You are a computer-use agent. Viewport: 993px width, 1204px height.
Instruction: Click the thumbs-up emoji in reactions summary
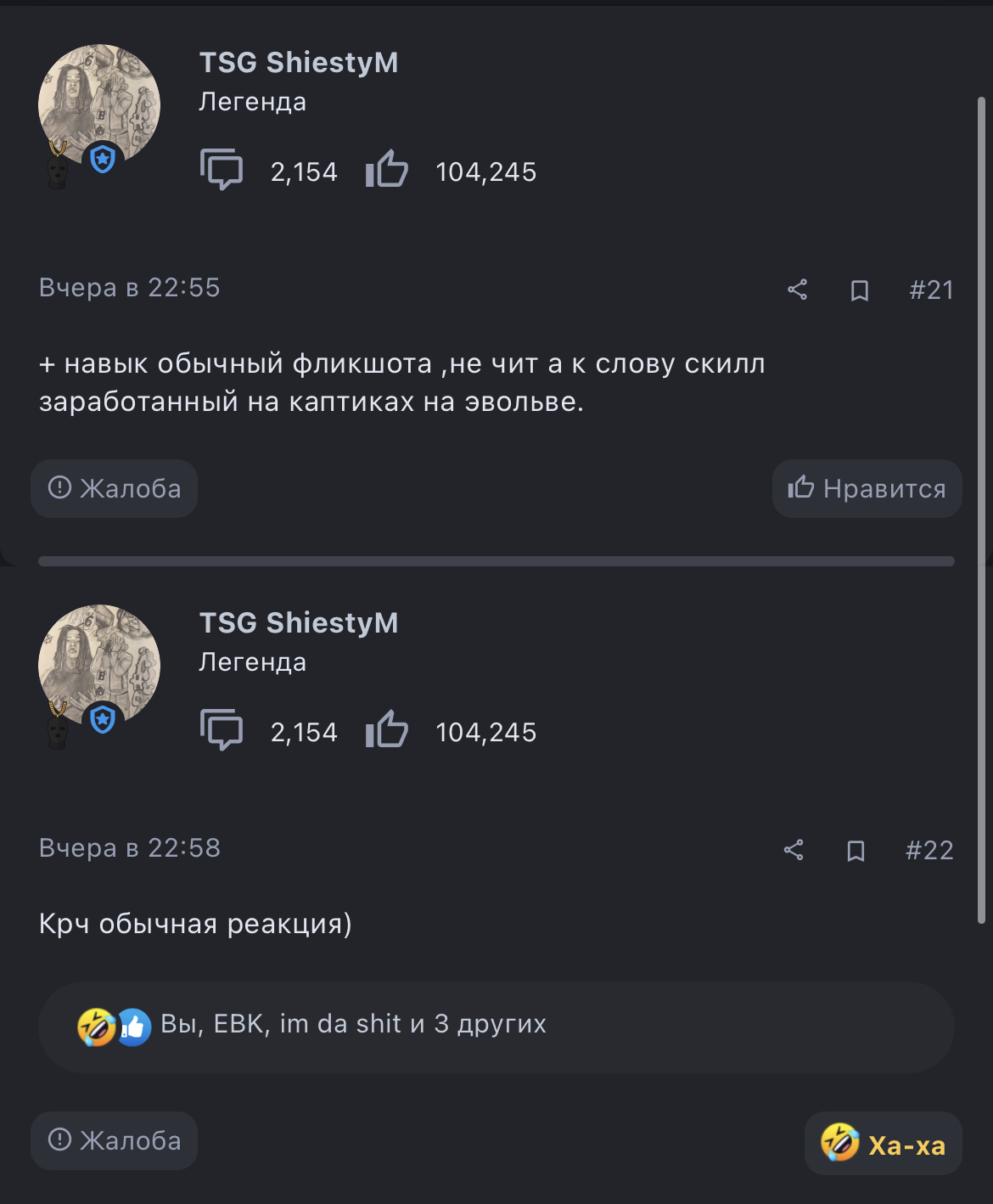[133, 1027]
